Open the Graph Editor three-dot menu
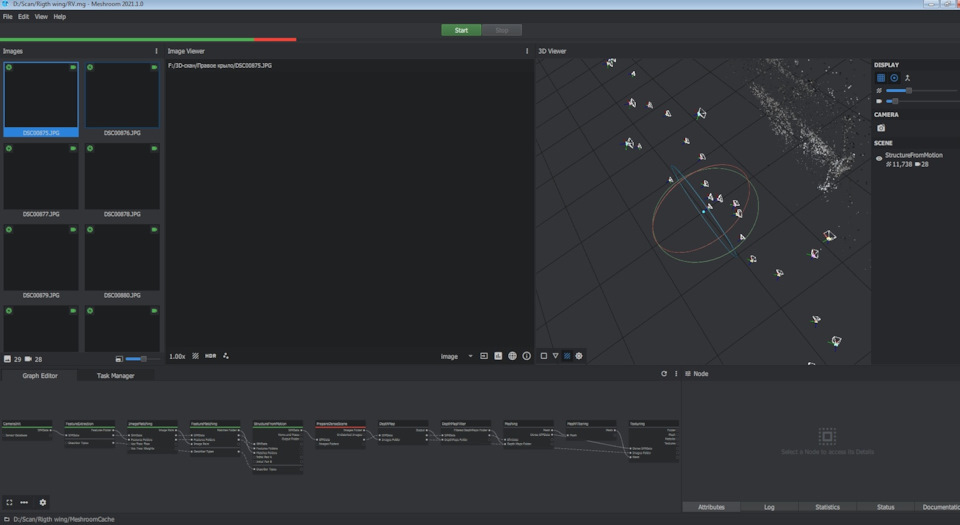 click(x=676, y=374)
